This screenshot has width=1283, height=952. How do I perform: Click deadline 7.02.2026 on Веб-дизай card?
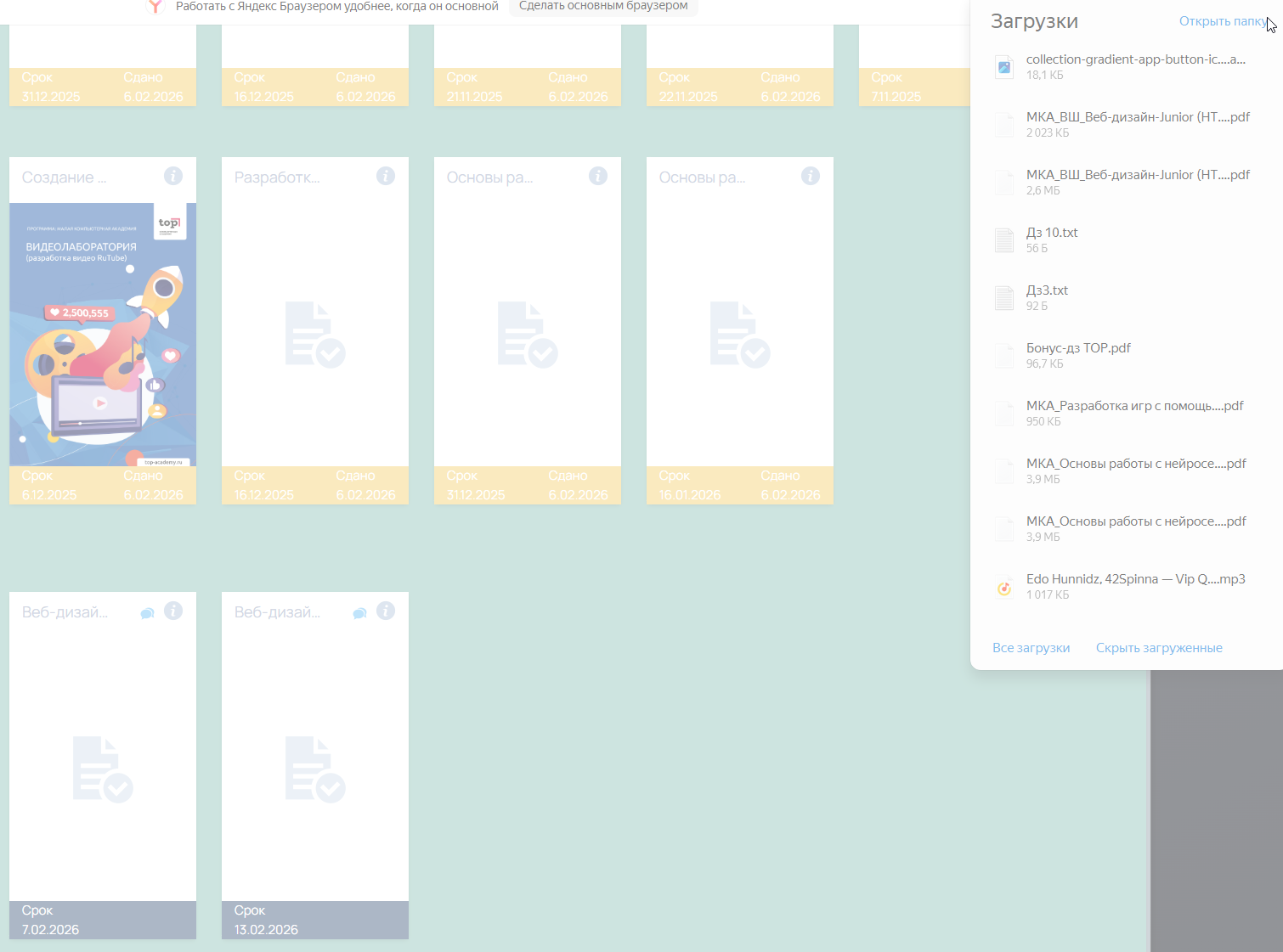51,930
